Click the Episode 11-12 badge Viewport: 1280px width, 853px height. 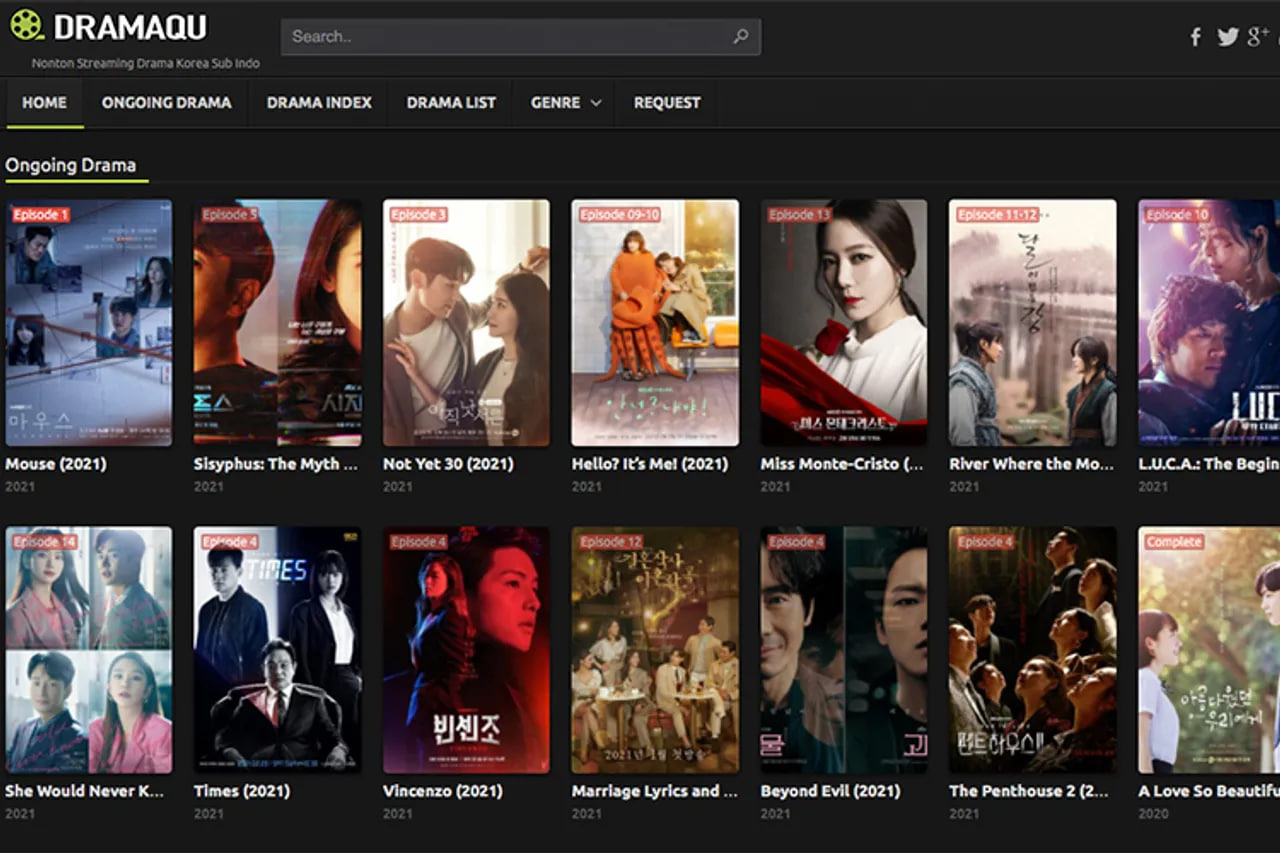coord(997,215)
